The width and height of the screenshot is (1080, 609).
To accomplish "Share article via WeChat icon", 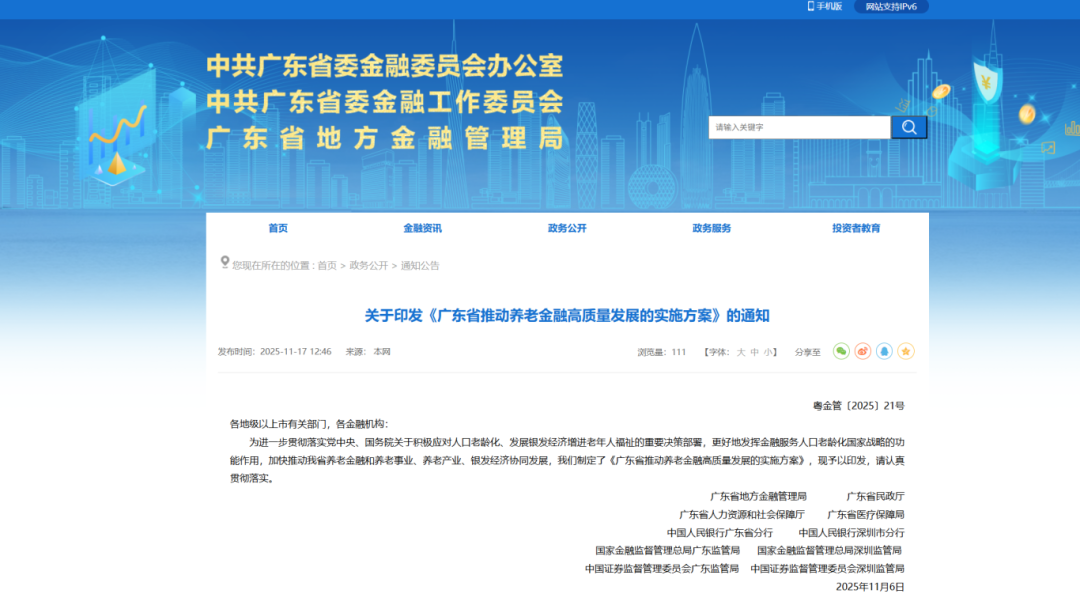I will [841, 351].
